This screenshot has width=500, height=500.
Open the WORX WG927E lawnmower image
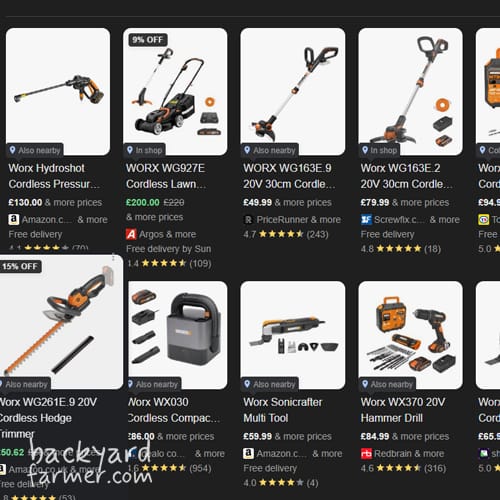(175, 92)
